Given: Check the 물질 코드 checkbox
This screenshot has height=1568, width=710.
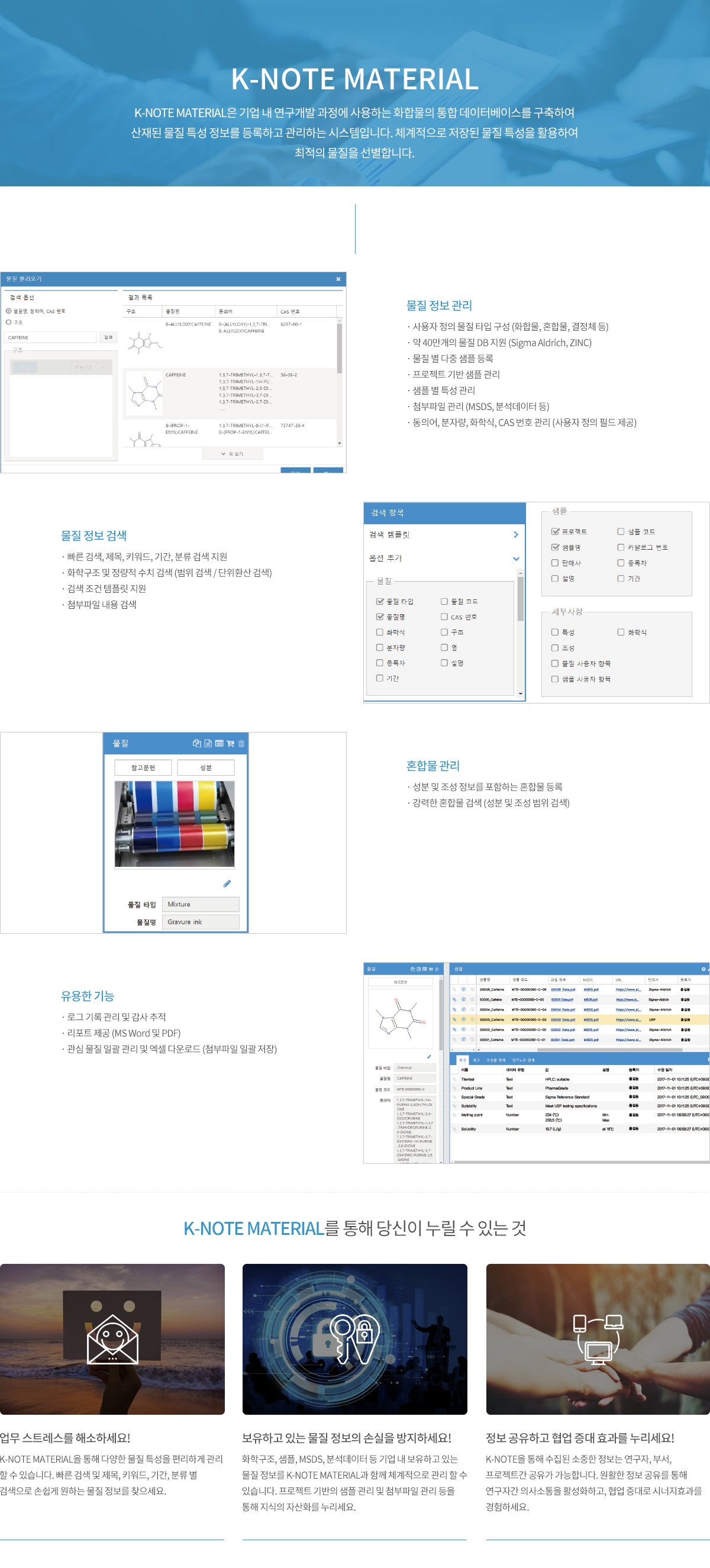Looking at the screenshot, I should pyautogui.click(x=444, y=601).
